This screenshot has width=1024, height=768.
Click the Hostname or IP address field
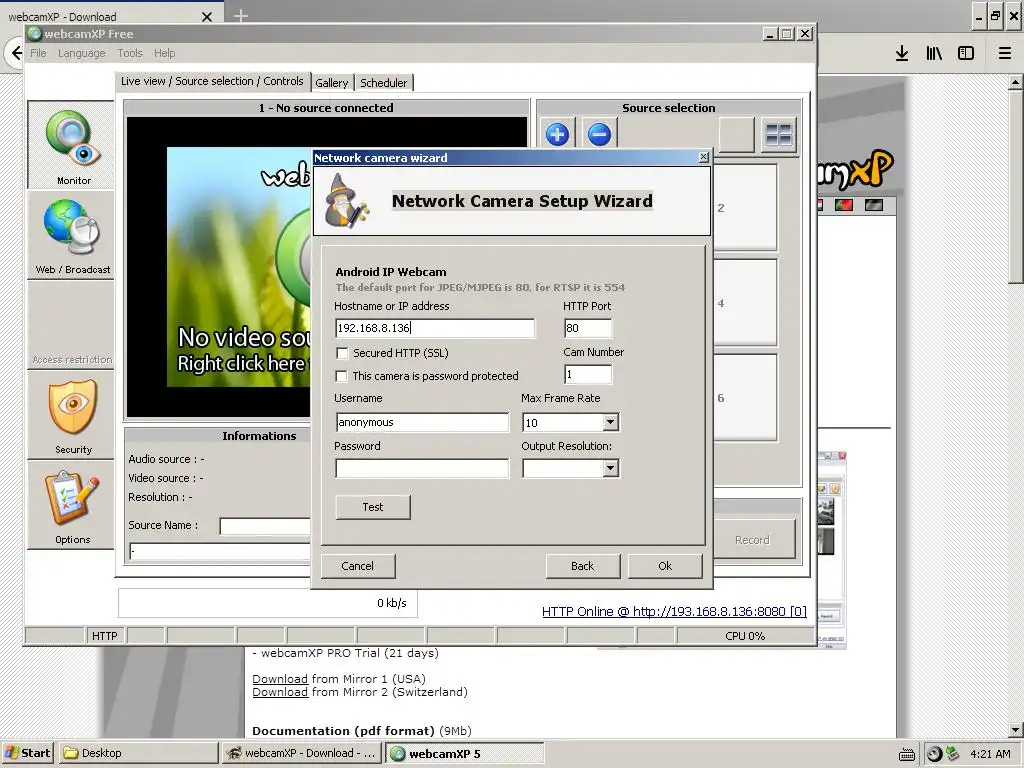coord(435,328)
